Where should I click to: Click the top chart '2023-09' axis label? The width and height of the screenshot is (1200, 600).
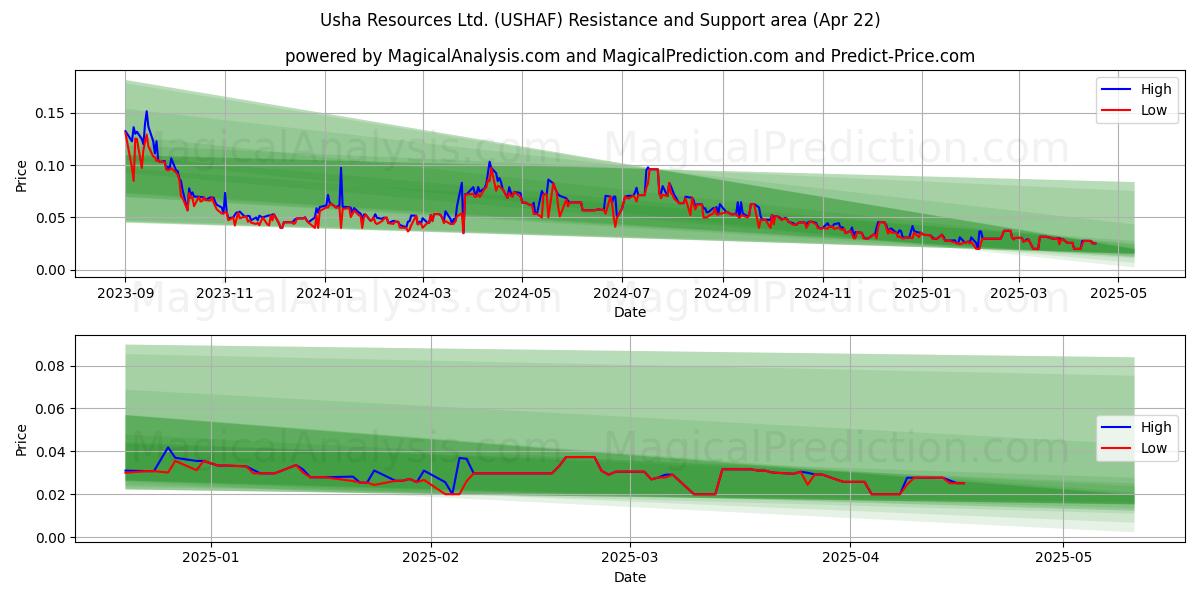pos(125,294)
